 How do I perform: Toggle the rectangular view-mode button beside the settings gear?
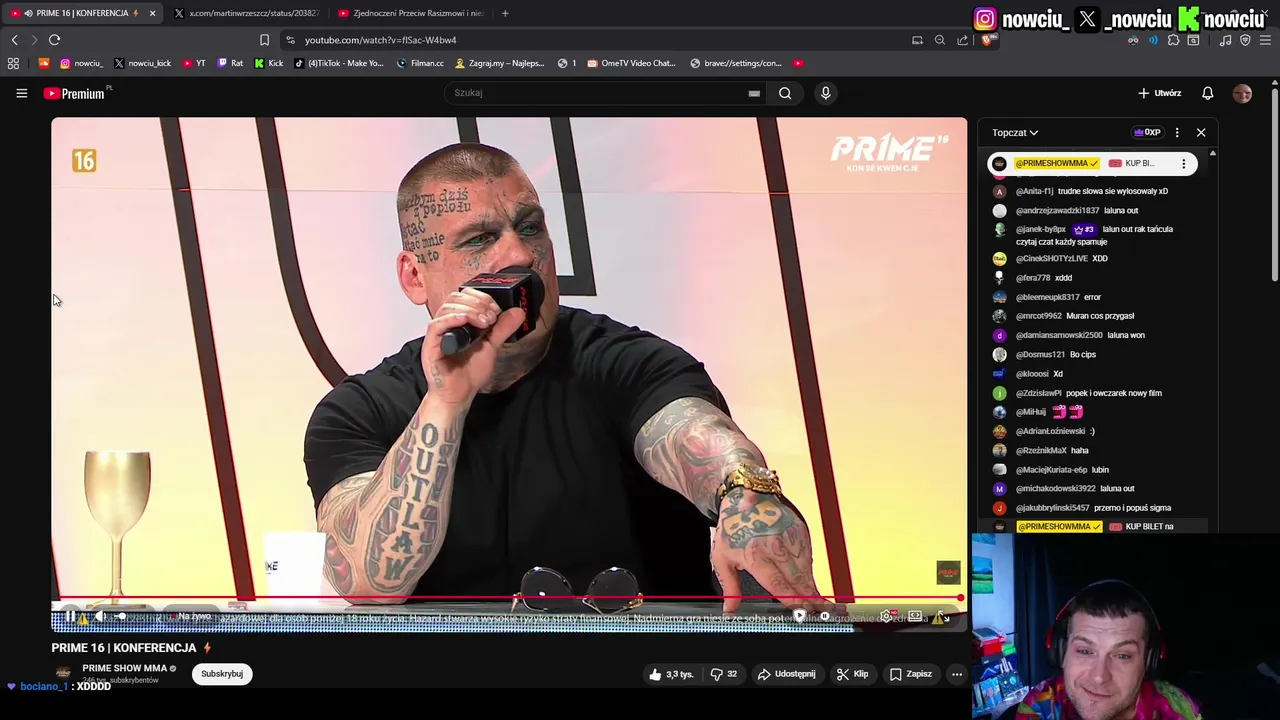point(914,616)
